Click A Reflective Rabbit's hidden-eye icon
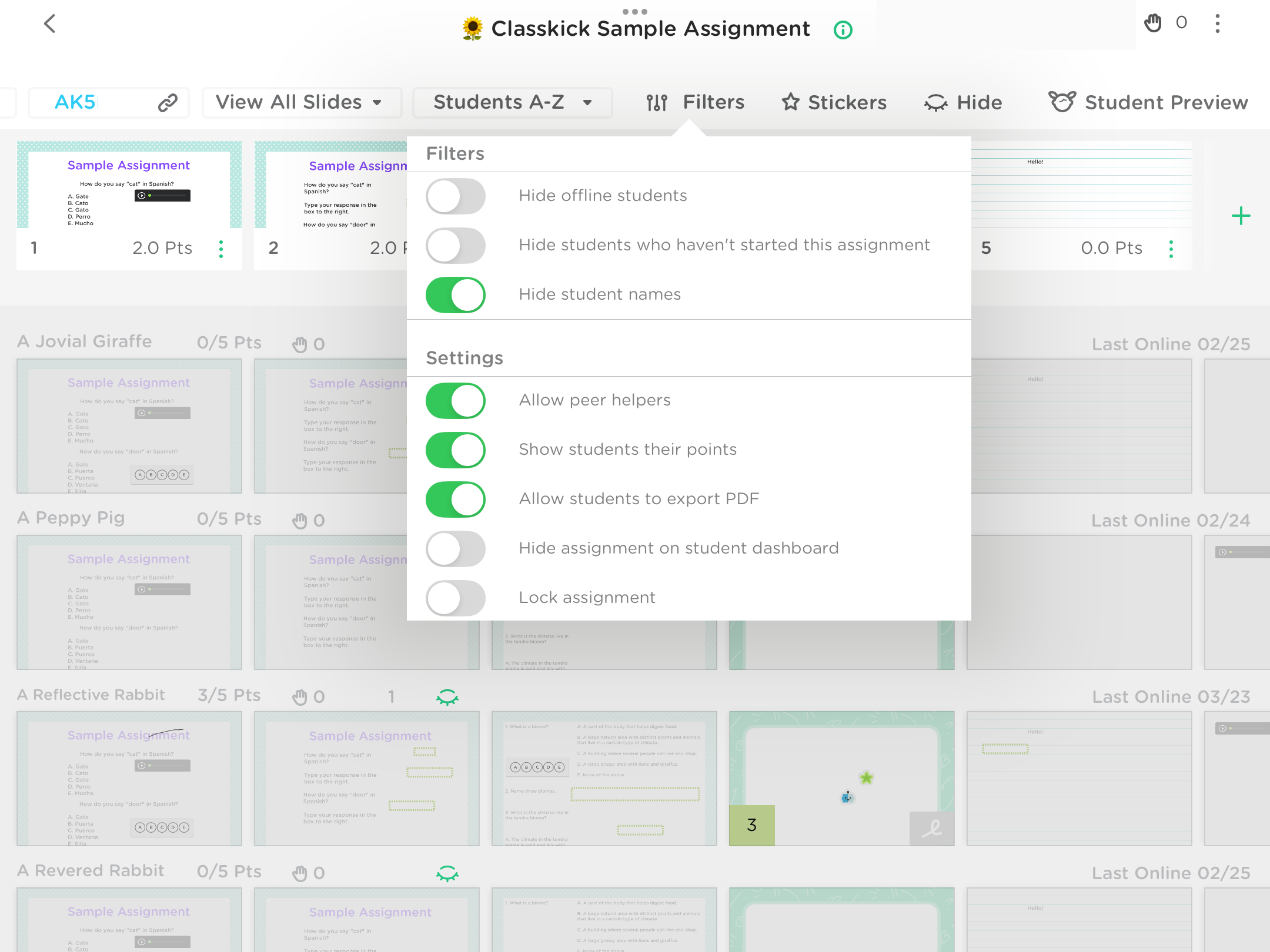1270x952 pixels. tap(447, 698)
